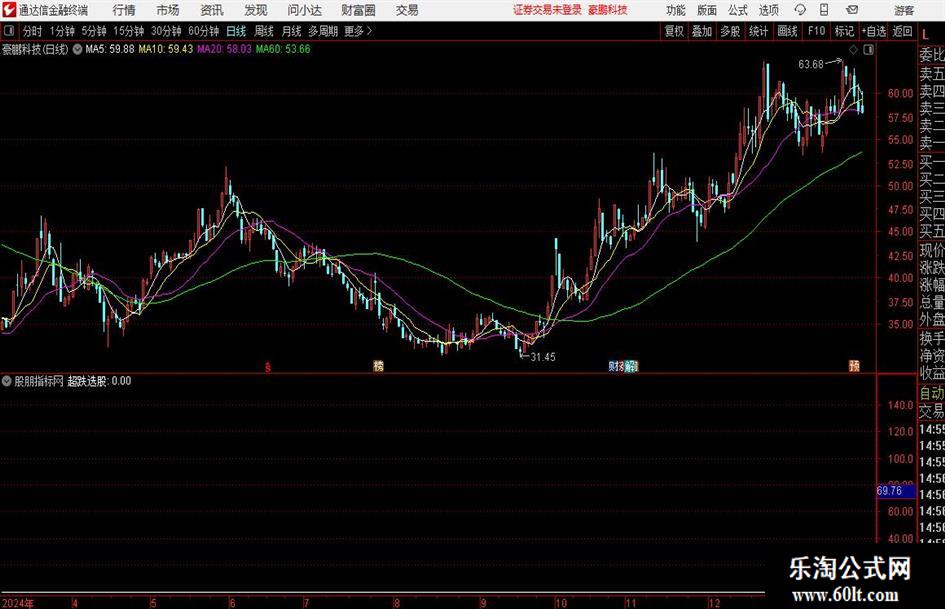945x609 pixels.
Task: Click the L tab on the right panel
Action: [x=925, y=34]
